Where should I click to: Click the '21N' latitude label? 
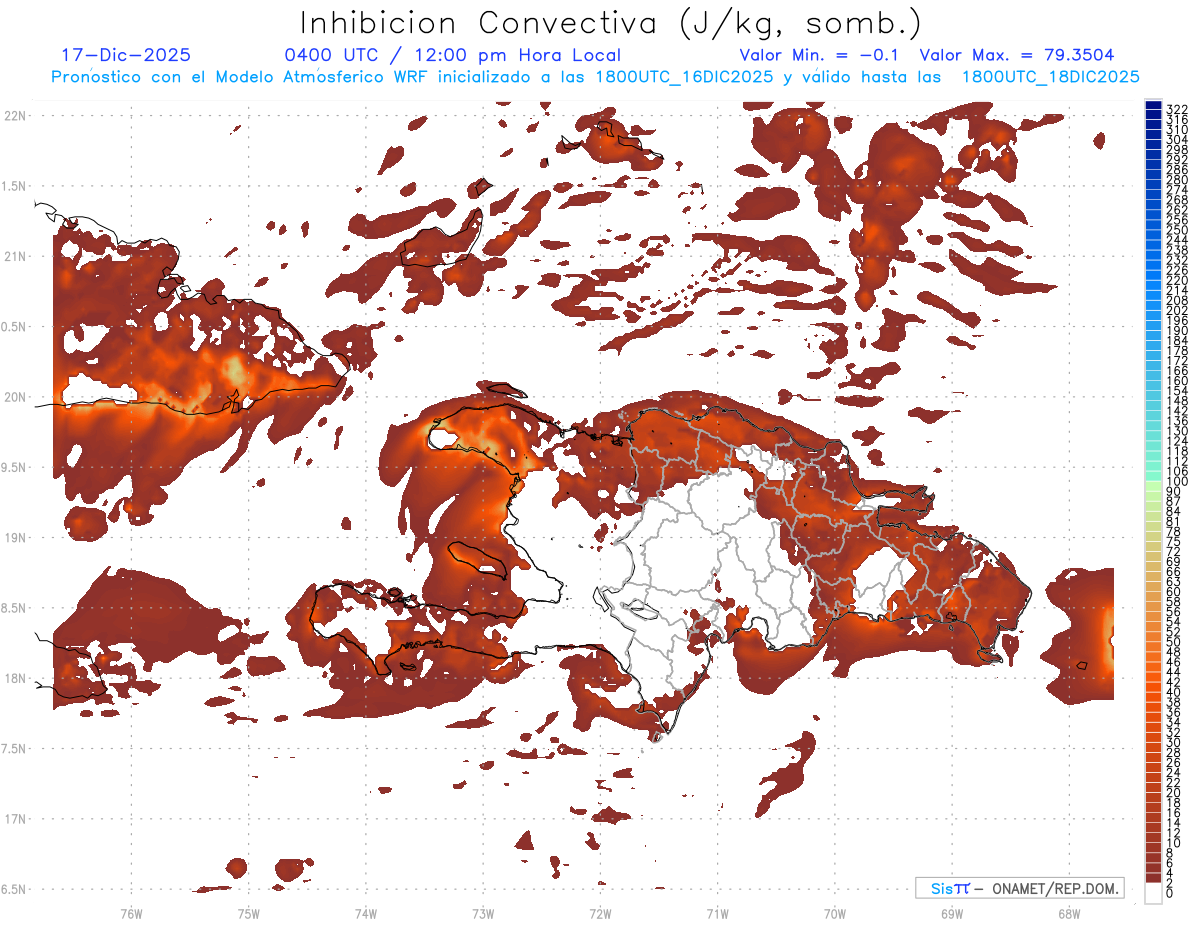point(14,256)
